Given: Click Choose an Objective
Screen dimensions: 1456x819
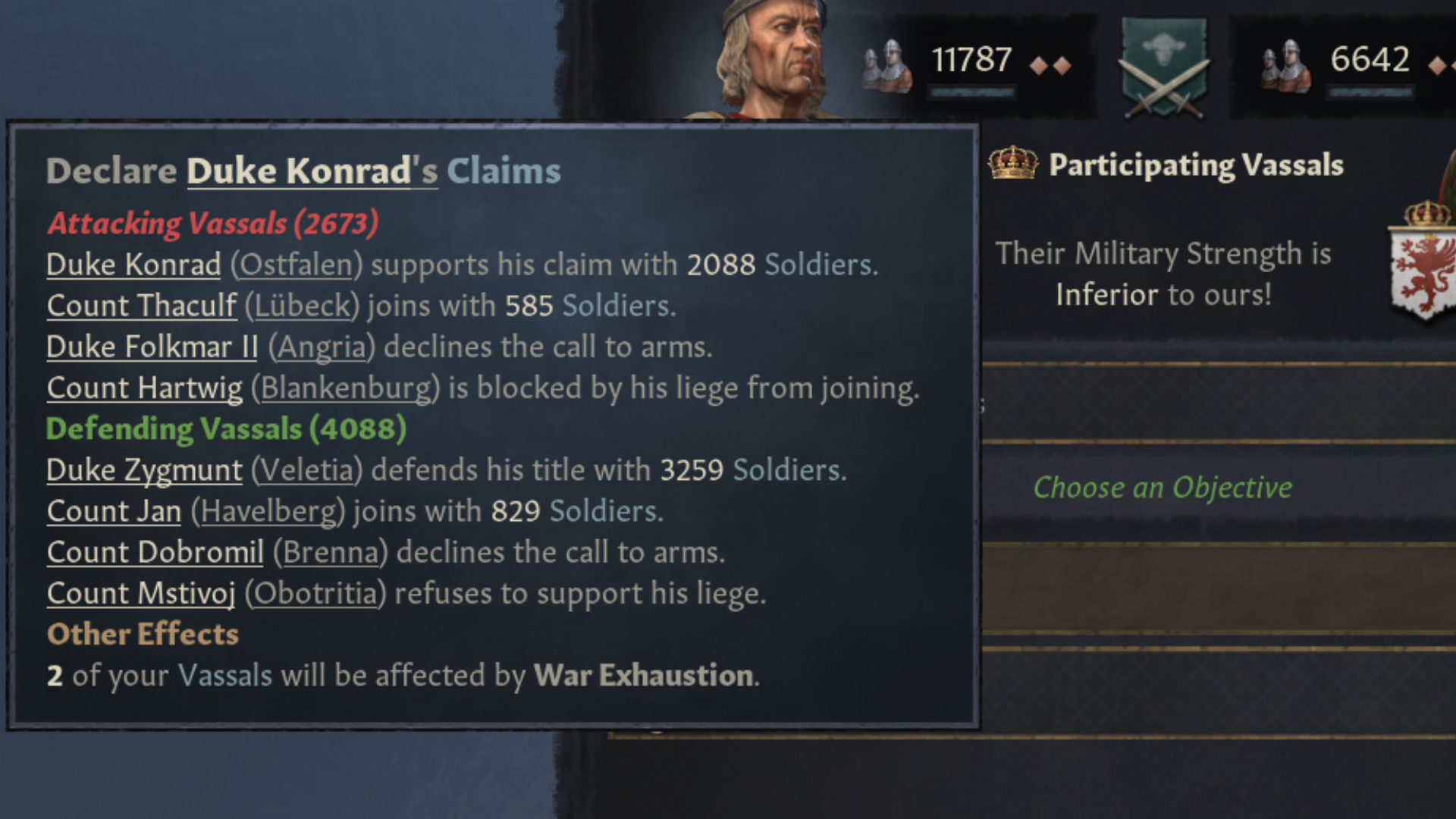Looking at the screenshot, I should pos(1163,488).
